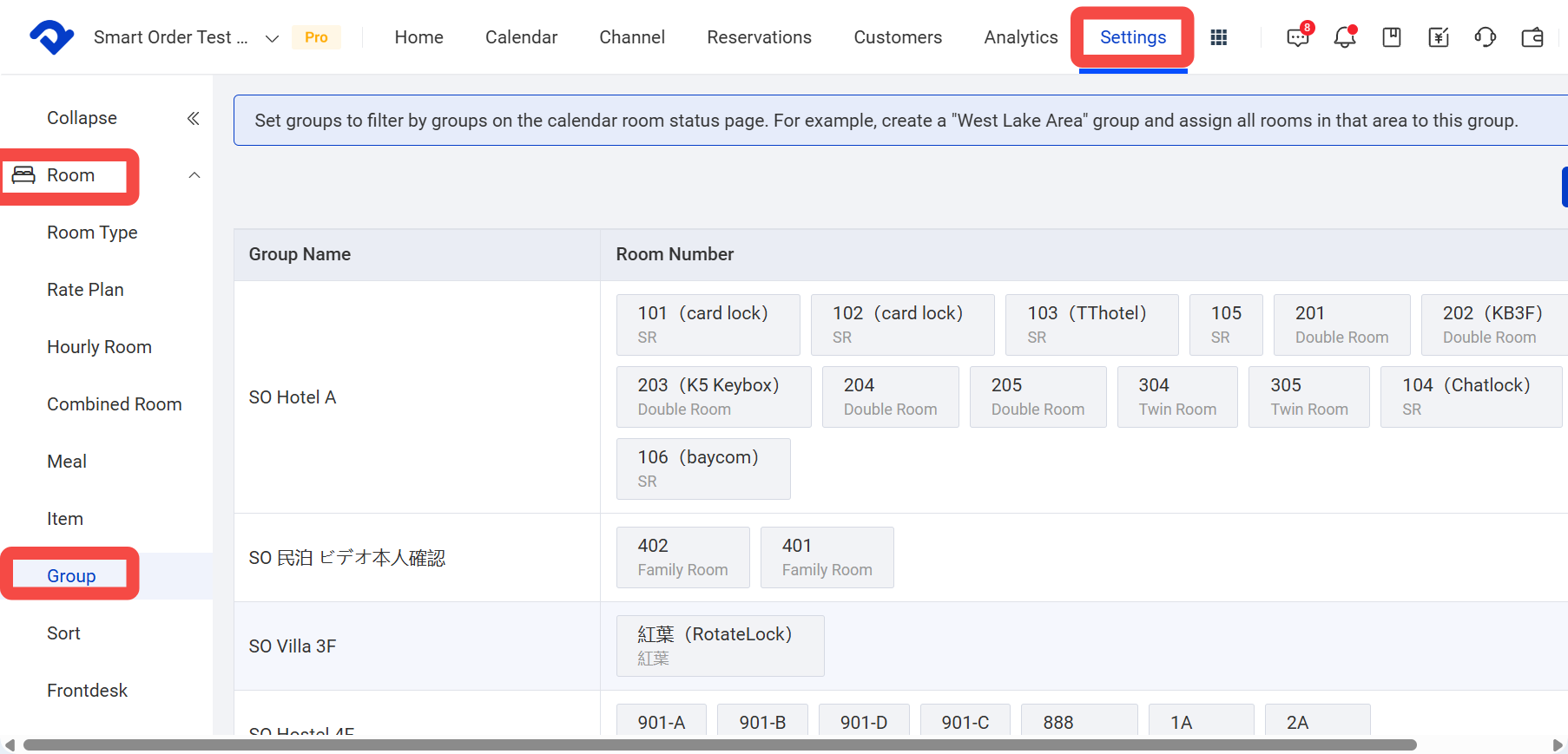
Task: Click room 101 (card lock) tile
Action: pos(708,325)
